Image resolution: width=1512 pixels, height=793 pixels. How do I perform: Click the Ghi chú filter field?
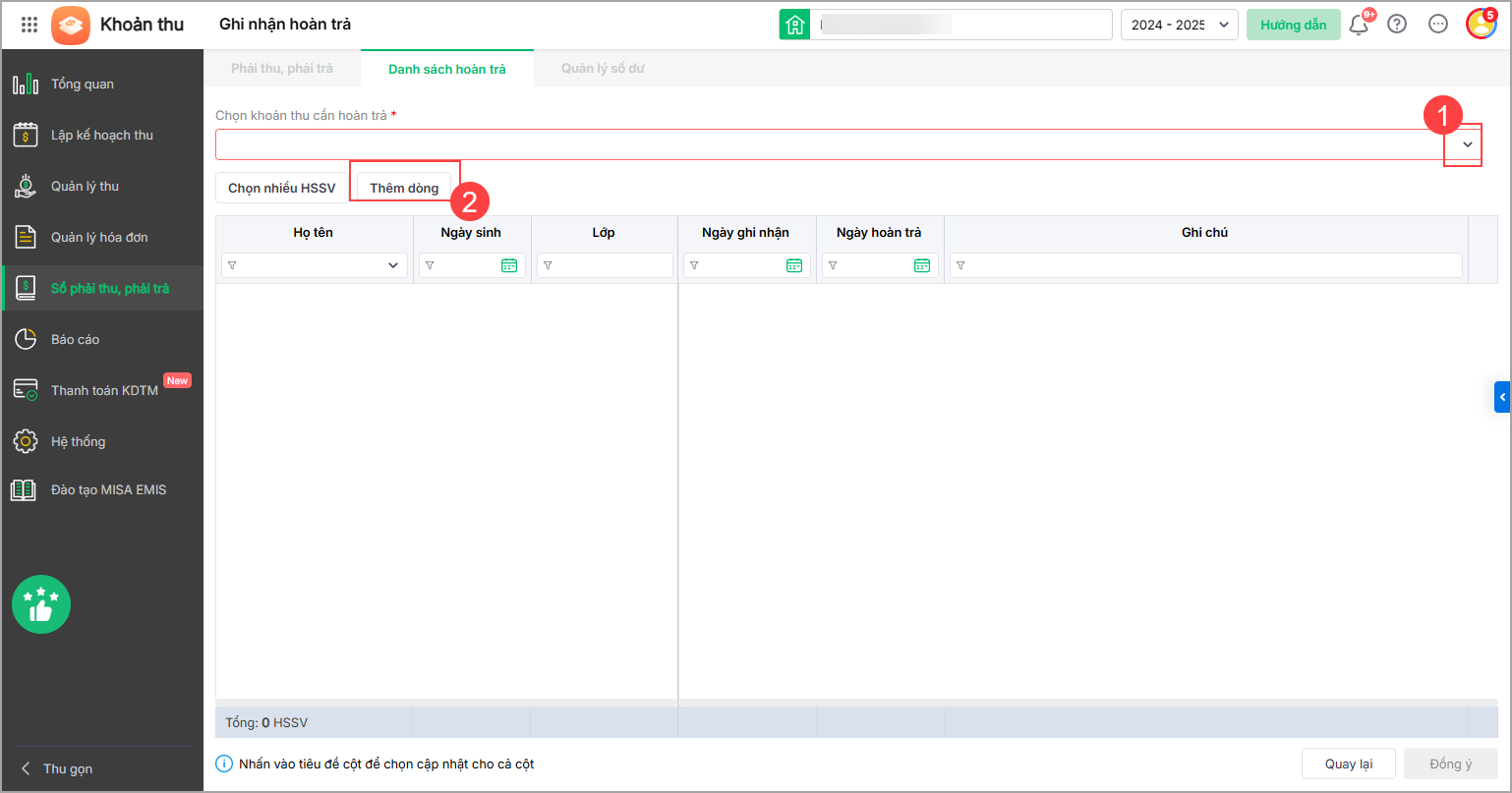[x=1206, y=265]
